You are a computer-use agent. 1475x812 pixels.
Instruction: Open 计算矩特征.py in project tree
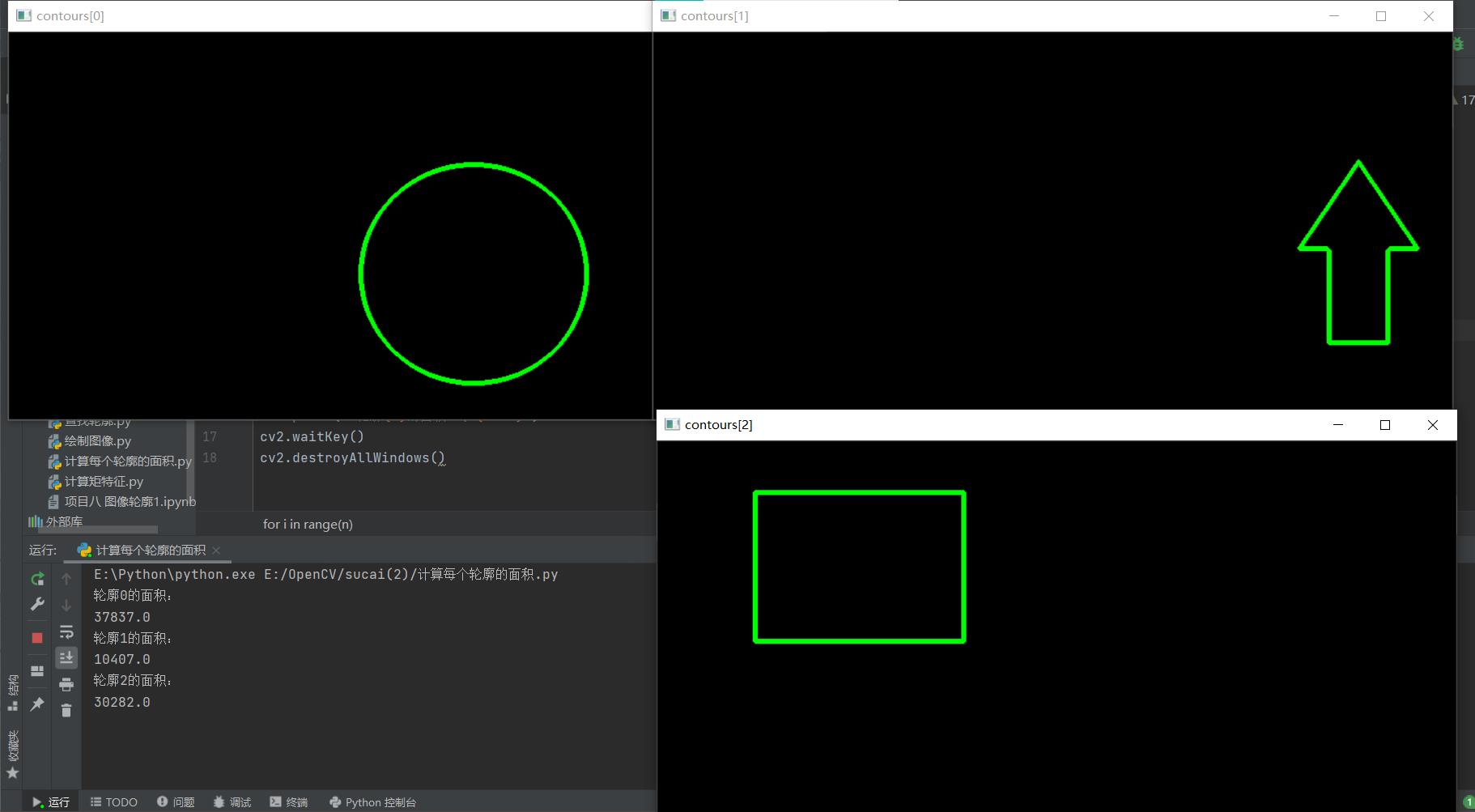click(96, 482)
